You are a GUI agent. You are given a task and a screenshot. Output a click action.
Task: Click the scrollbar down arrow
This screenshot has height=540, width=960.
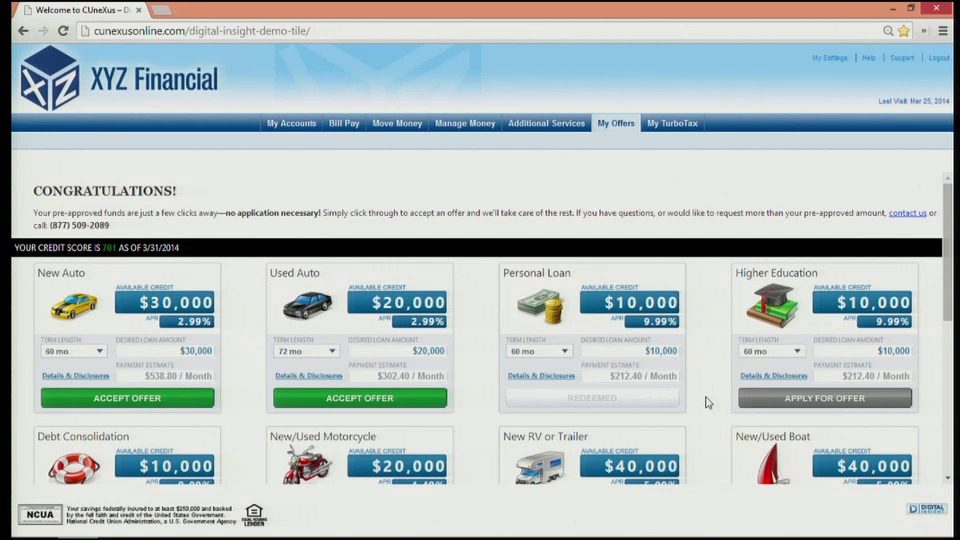947,478
